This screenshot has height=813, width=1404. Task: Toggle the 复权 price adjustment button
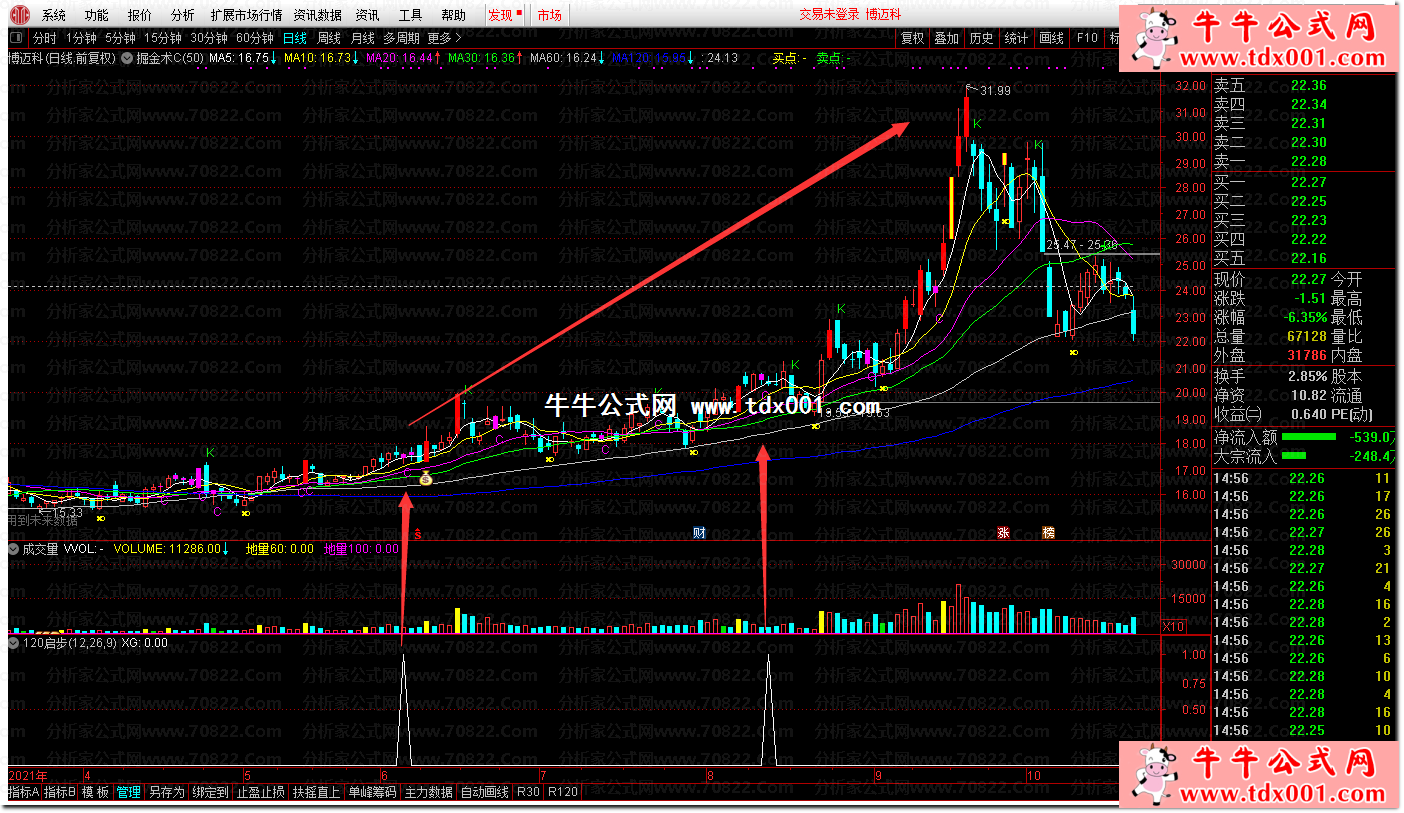912,39
